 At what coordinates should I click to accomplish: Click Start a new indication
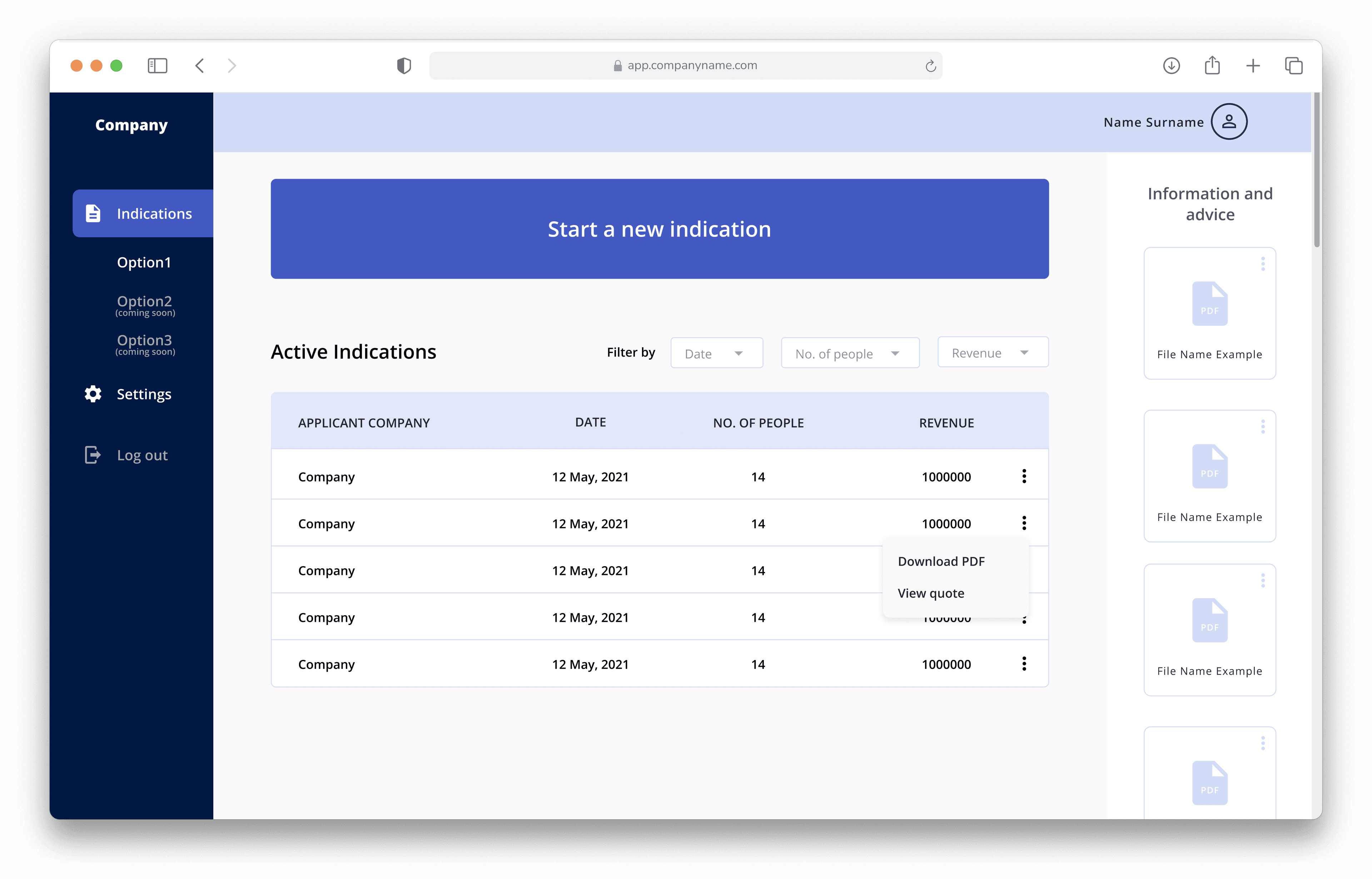(x=659, y=229)
